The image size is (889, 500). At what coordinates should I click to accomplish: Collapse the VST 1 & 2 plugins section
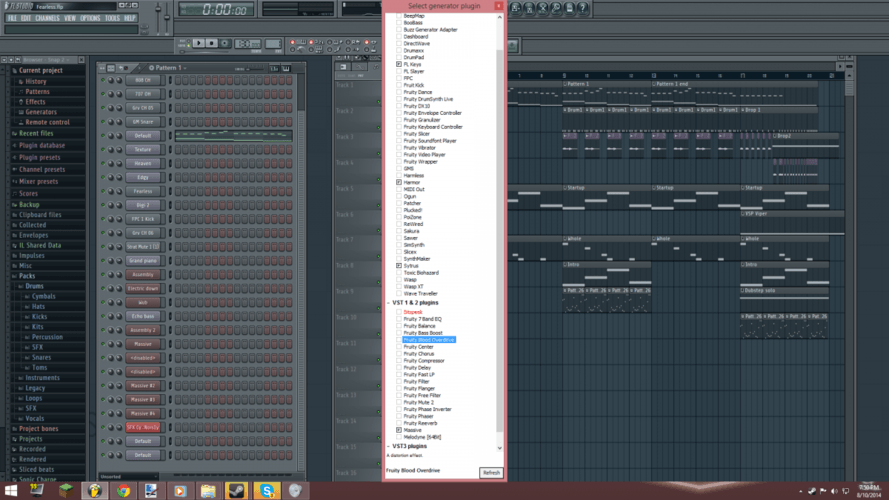389,303
